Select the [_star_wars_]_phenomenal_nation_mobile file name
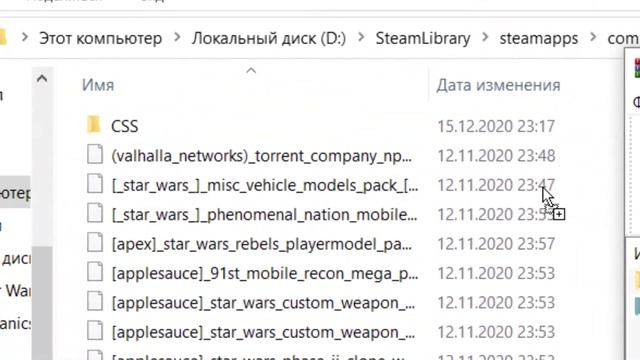The height and width of the screenshot is (360, 640). coord(264,215)
